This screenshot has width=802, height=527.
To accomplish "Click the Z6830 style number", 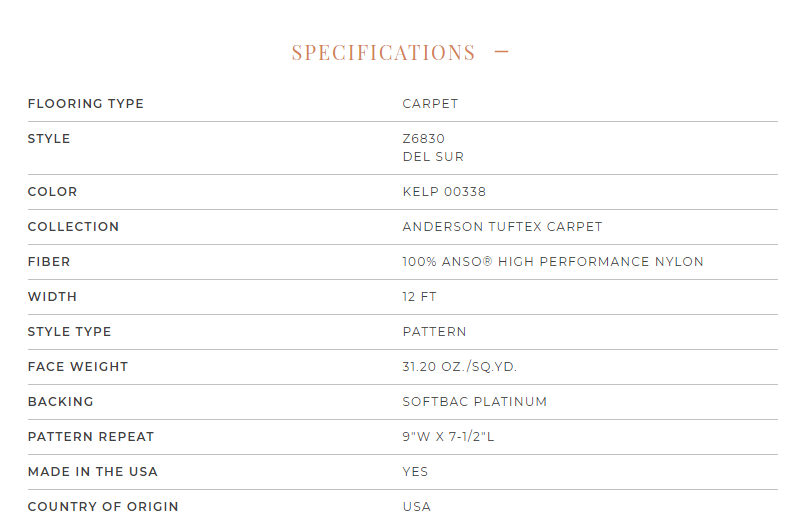I will point(424,139).
